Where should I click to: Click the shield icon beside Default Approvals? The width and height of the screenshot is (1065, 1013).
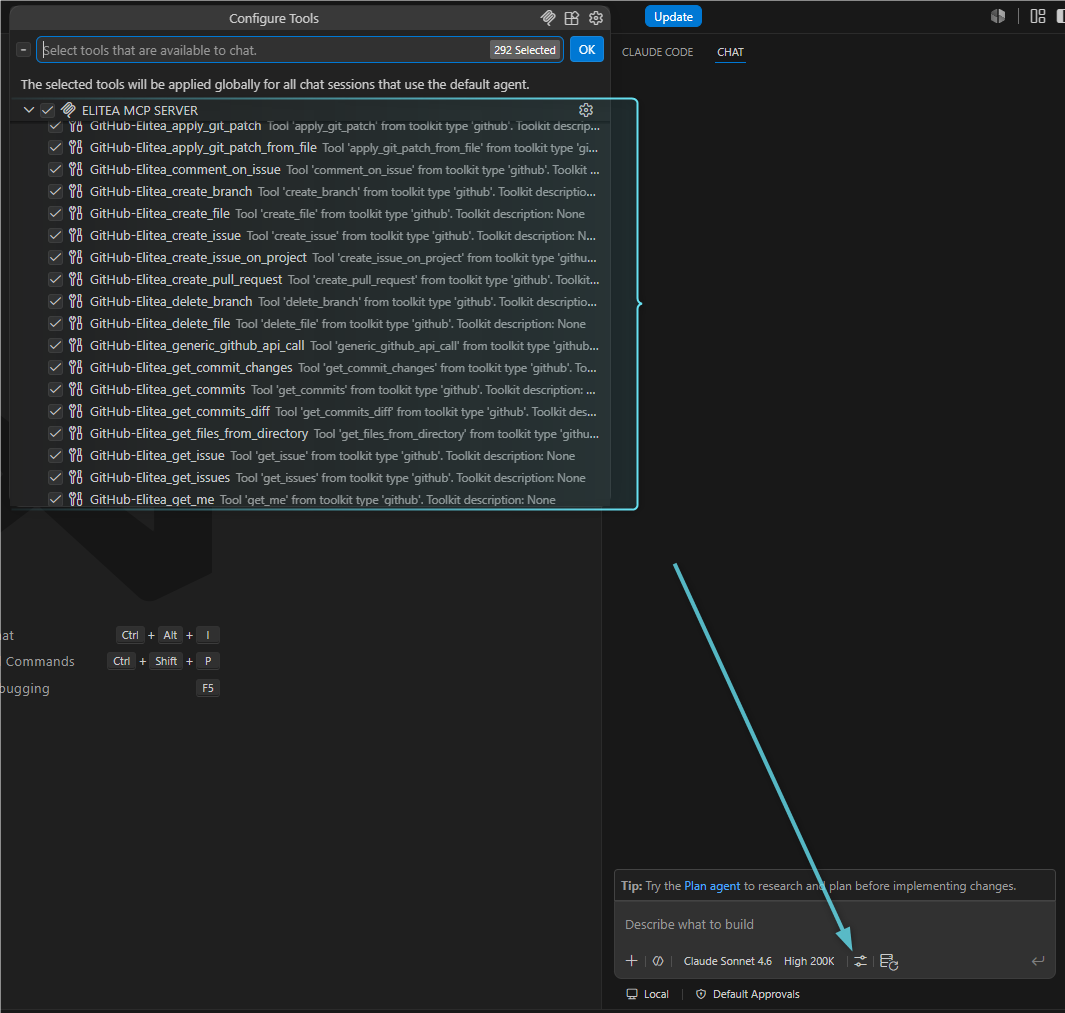coord(701,994)
